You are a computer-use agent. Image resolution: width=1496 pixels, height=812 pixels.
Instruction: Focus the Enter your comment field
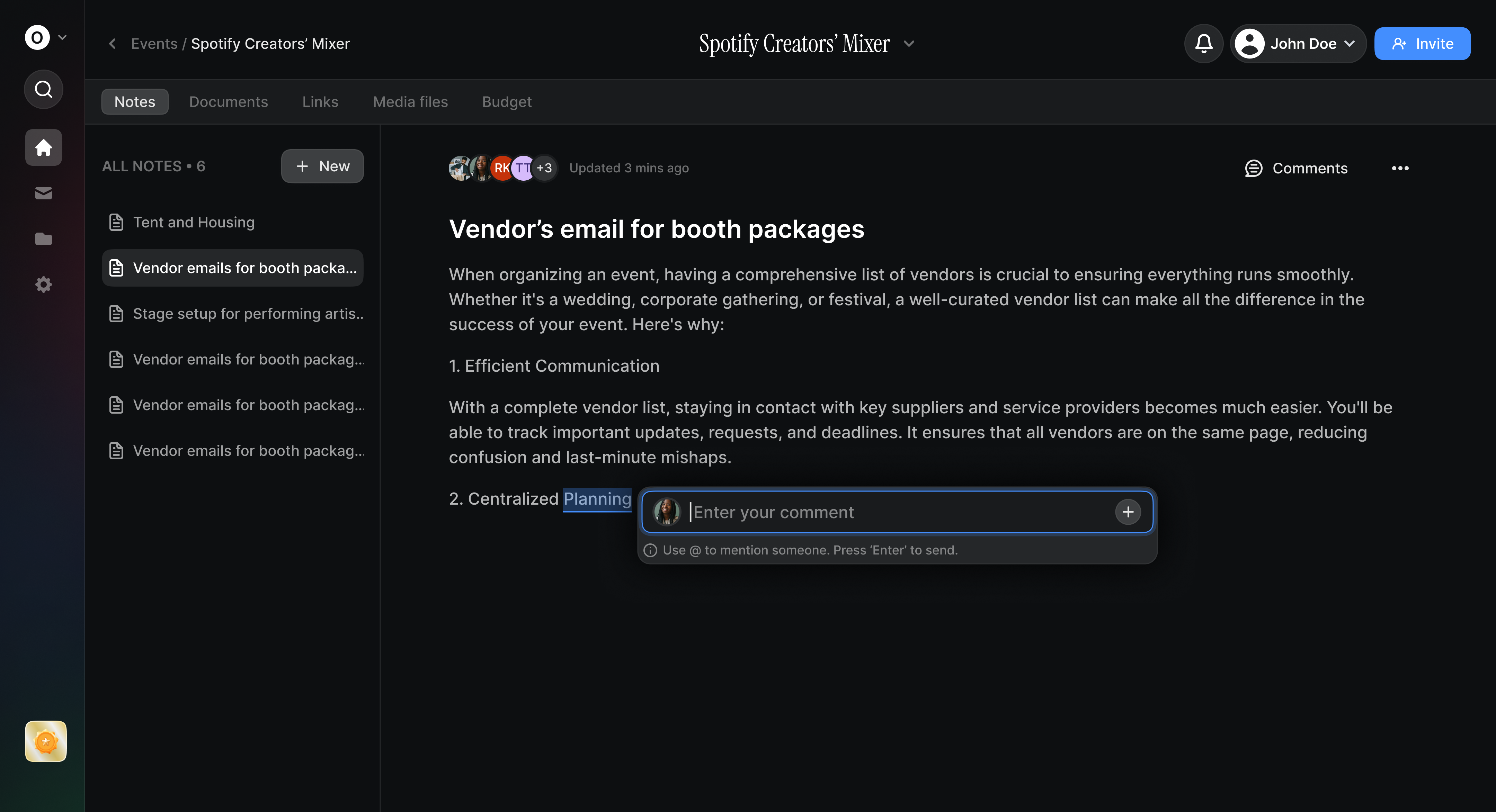[897, 513]
